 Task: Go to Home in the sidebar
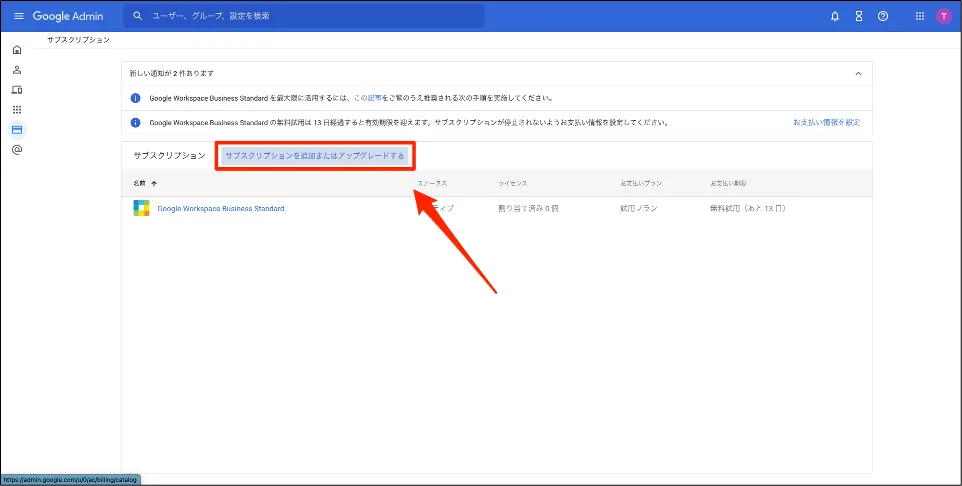click(x=17, y=50)
